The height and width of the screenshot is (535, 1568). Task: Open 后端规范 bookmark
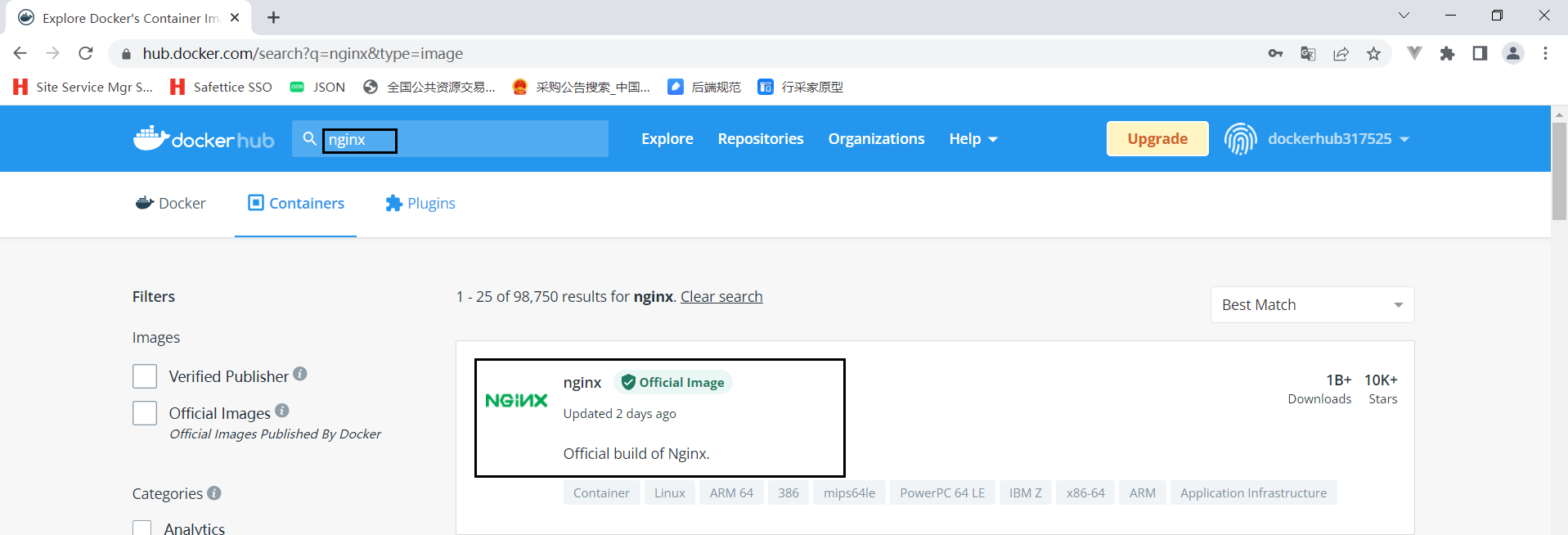click(x=704, y=87)
